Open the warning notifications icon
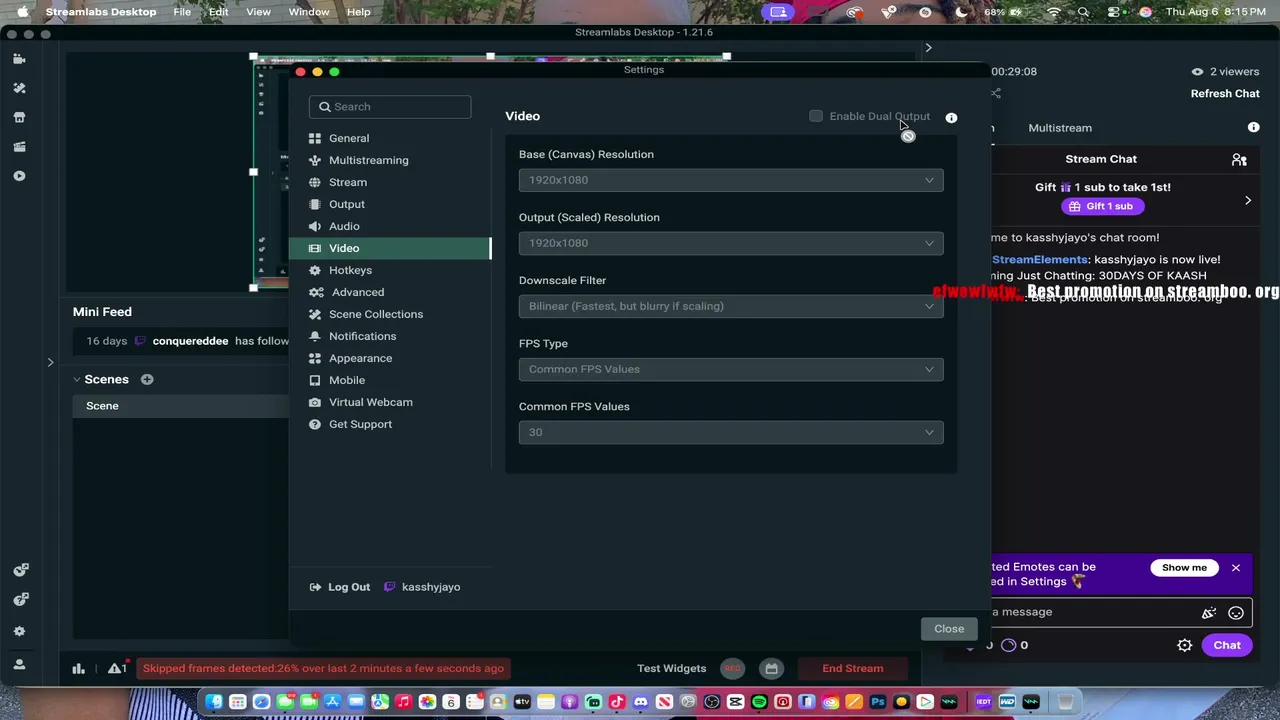The image size is (1280, 720). click(117, 668)
